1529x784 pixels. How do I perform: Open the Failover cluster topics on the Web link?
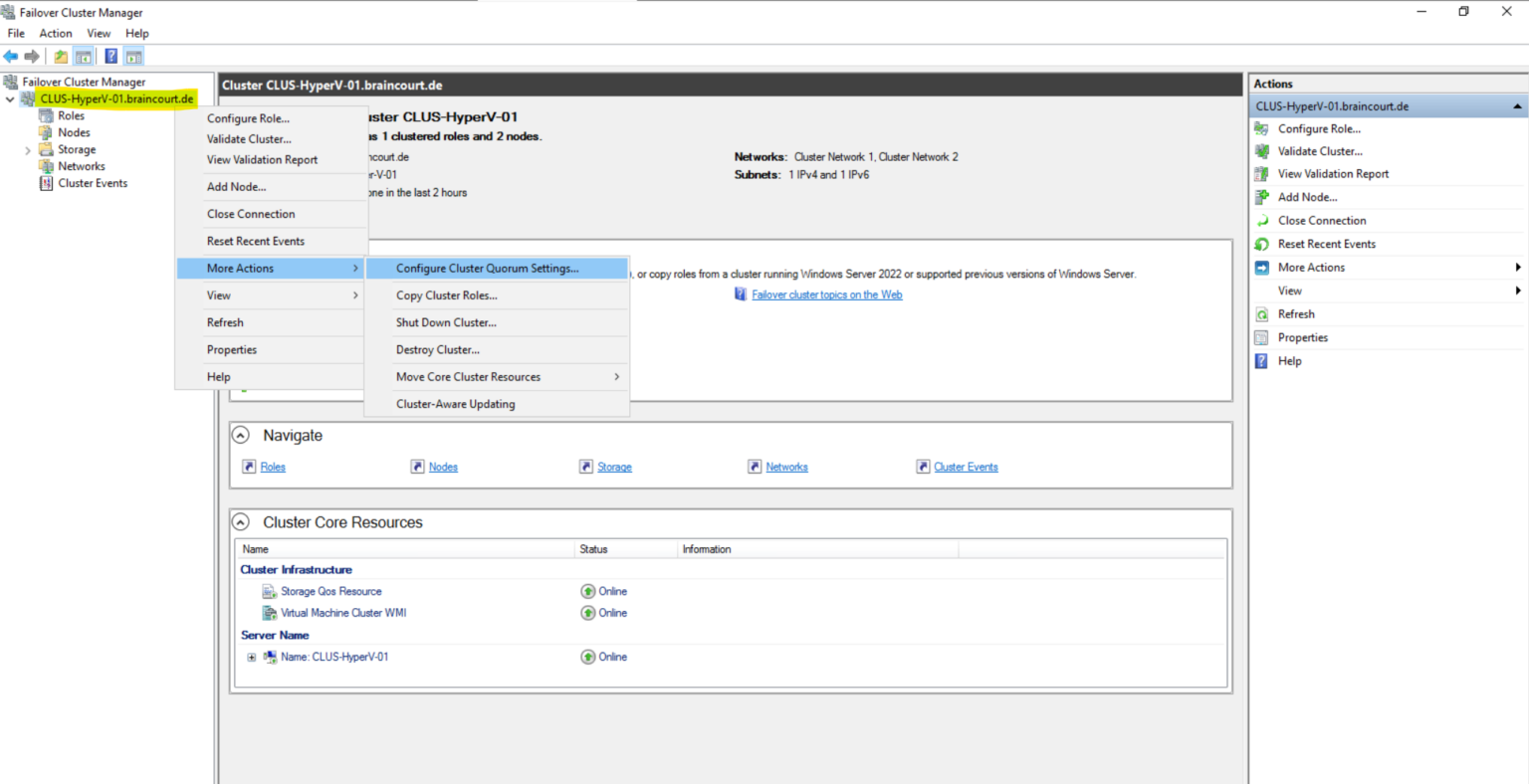coord(827,294)
